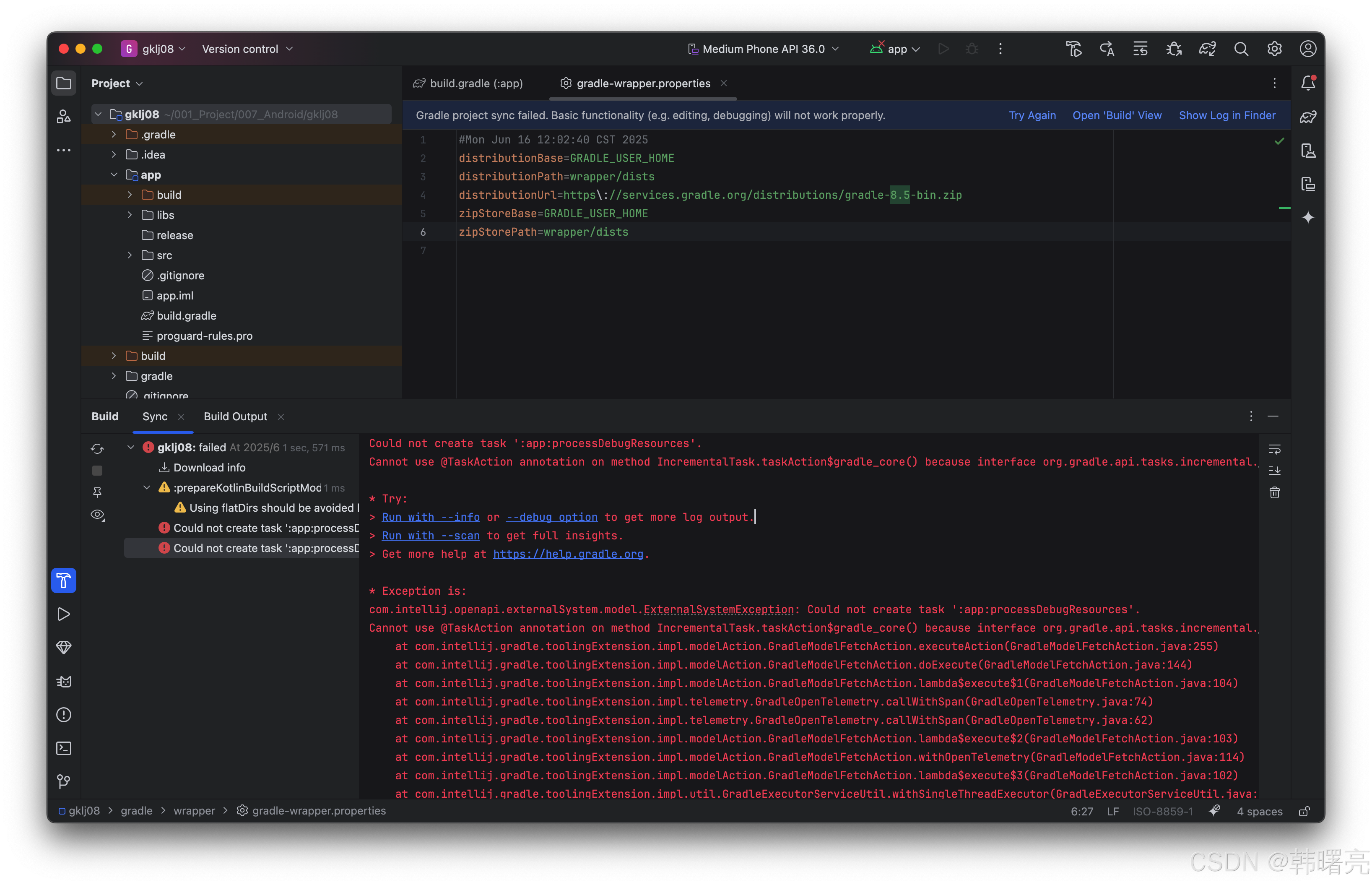Viewport: 1372px width, 885px height.
Task: Open Search Everywhere magnifier icon
Action: (1241, 49)
